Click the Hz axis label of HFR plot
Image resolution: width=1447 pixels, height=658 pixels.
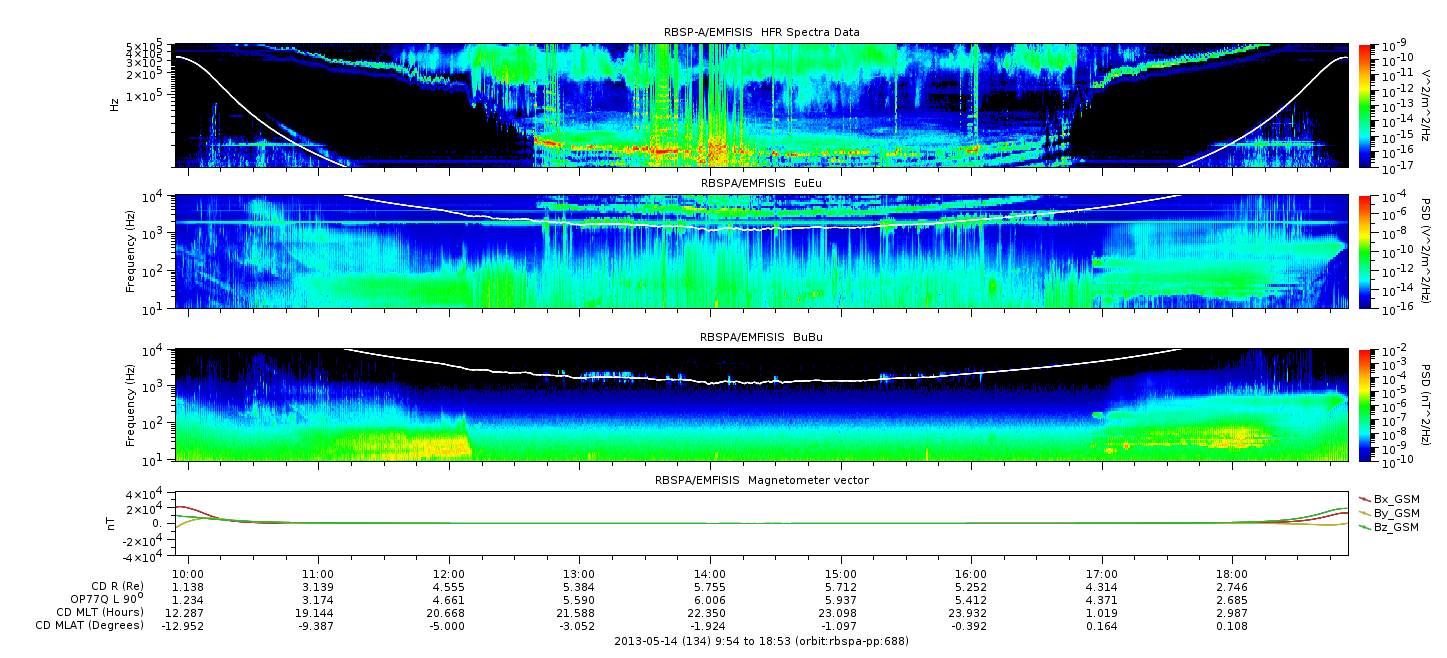pos(114,104)
